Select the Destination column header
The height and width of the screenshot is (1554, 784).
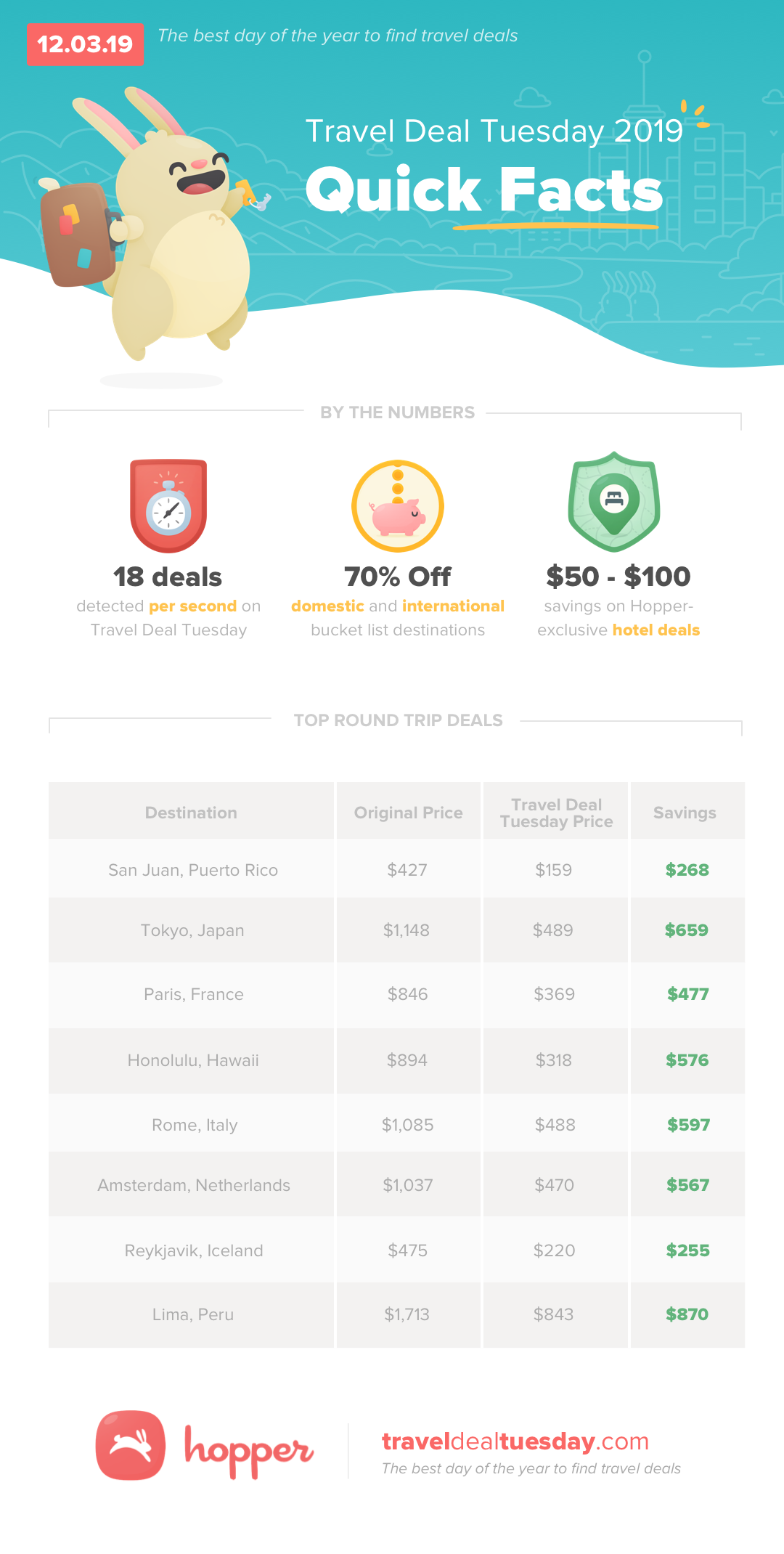point(191,813)
